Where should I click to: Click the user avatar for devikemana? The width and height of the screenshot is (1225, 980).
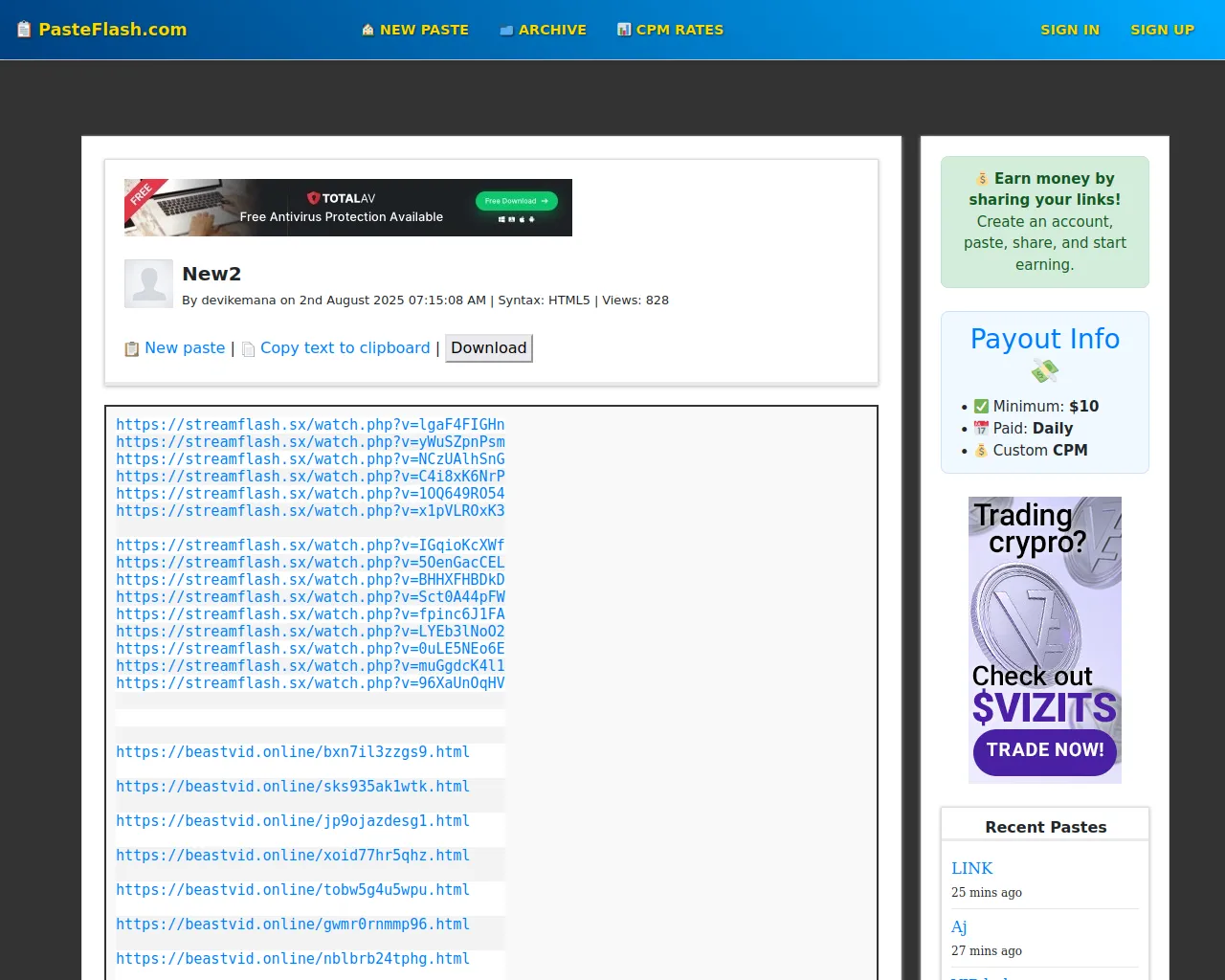click(x=148, y=283)
